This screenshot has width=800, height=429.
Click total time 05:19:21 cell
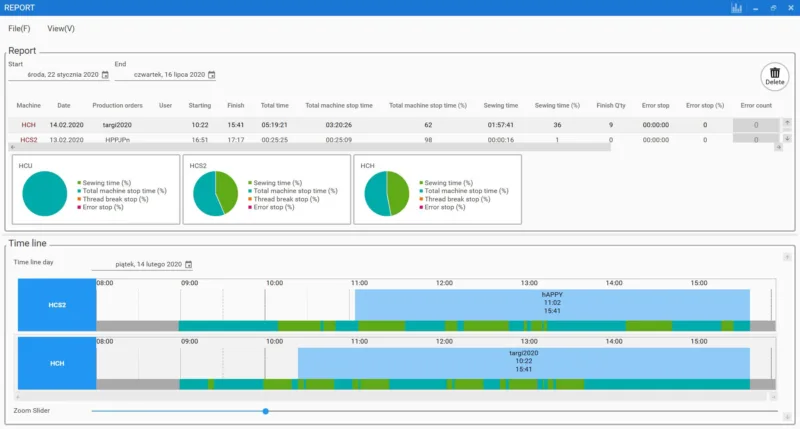point(274,125)
